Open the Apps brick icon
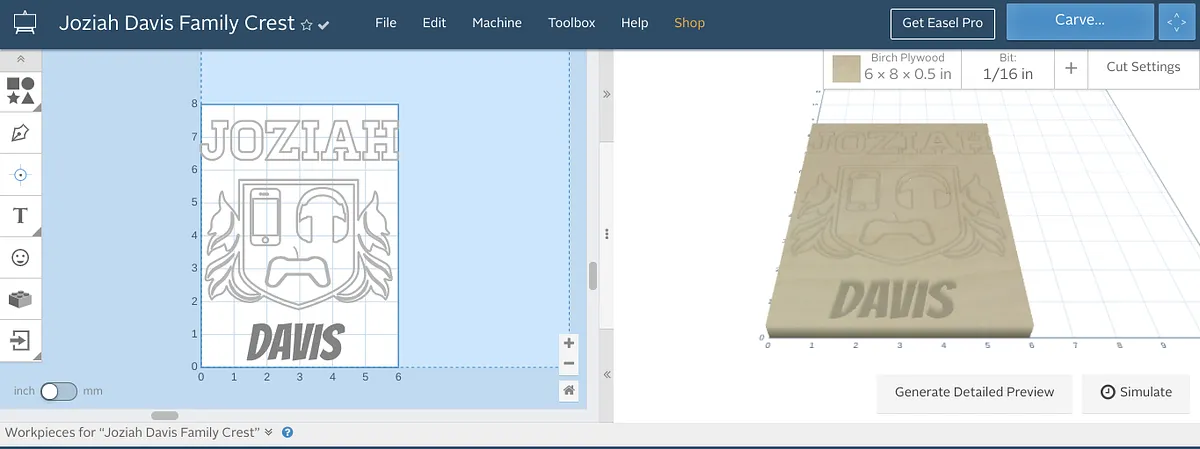Screen dimensions: 1200x449 20,299
